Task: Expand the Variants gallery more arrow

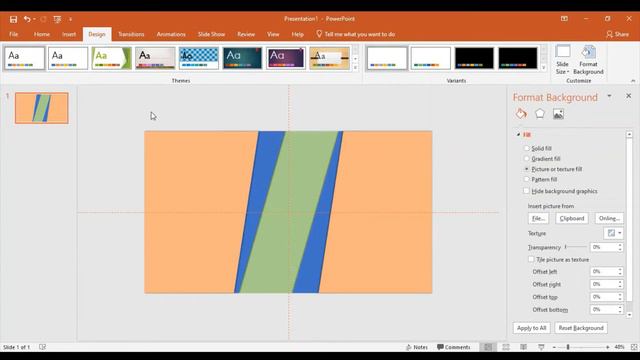Action: [543, 68]
